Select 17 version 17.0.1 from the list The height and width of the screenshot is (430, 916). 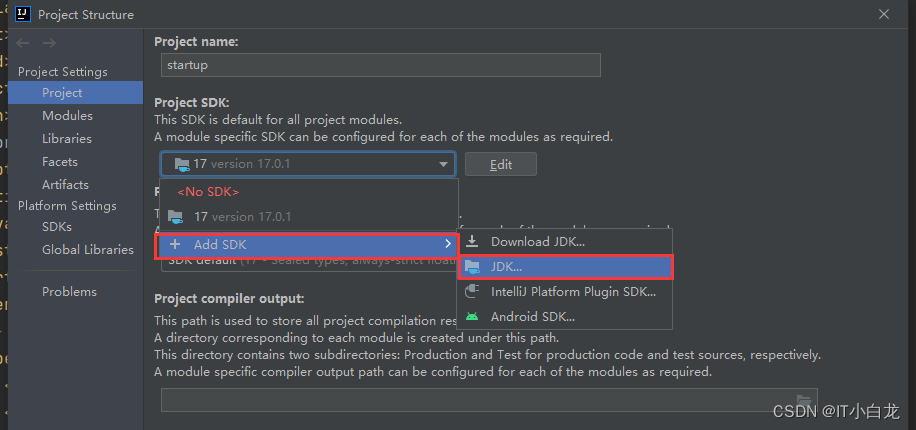pyautogui.click(x=308, y=217)
